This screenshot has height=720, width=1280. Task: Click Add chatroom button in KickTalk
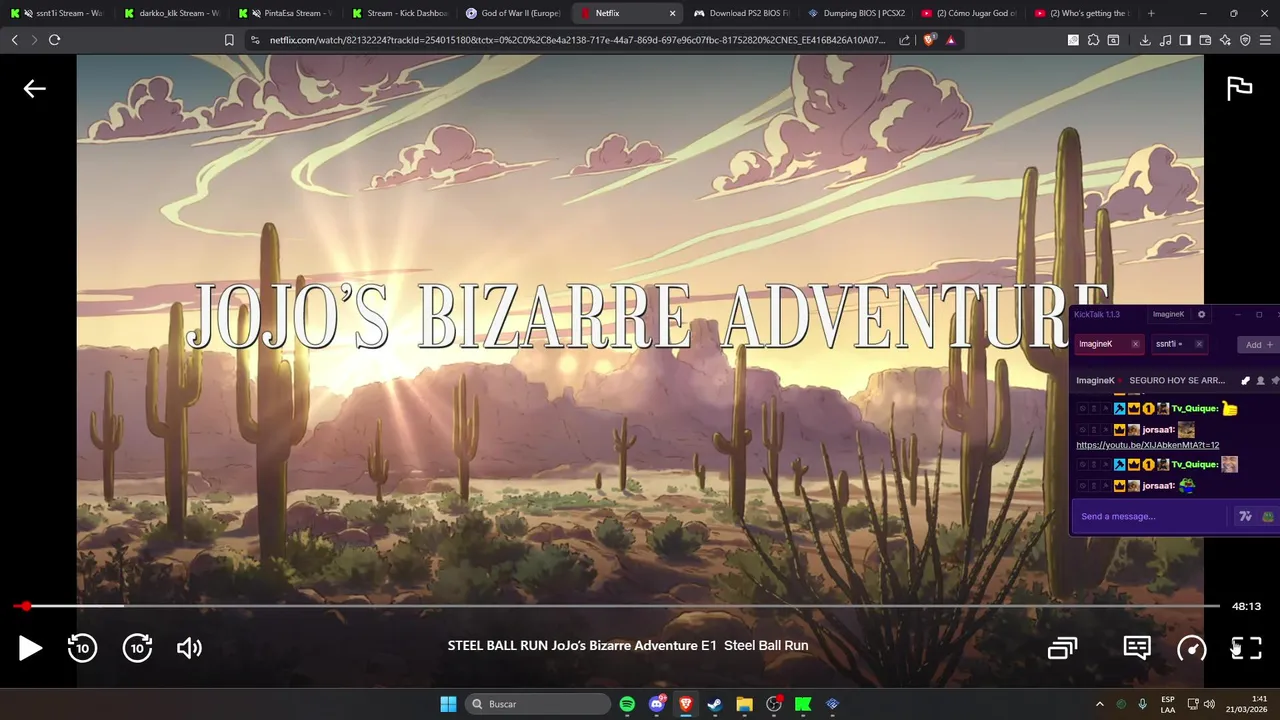pos(1258,344)
